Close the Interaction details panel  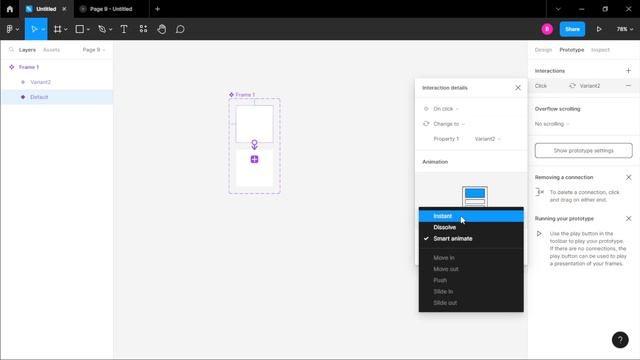tap(518, 88)
